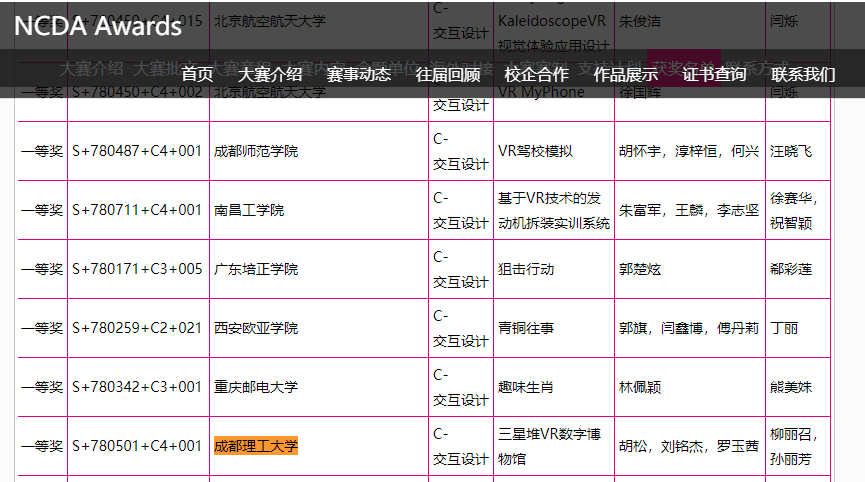The image size is (865, 482).
Task: Click author cell 林佩颖
Action: click(640, 387)
